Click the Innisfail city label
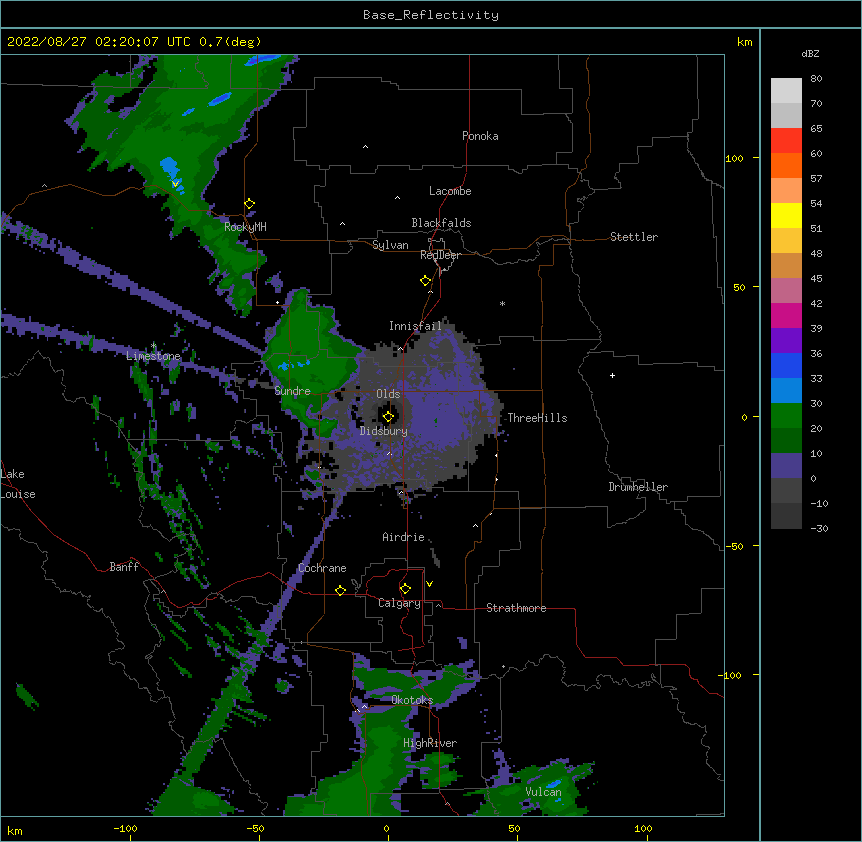Screen dimensions: 862x842 (415, 326)
